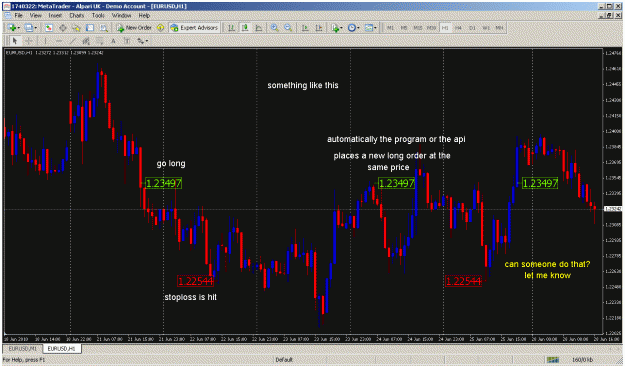Toggle the Data Window crosshair-circle icon
The height and width of the screenshot is (366, 625).
click(x=63, y=28)
